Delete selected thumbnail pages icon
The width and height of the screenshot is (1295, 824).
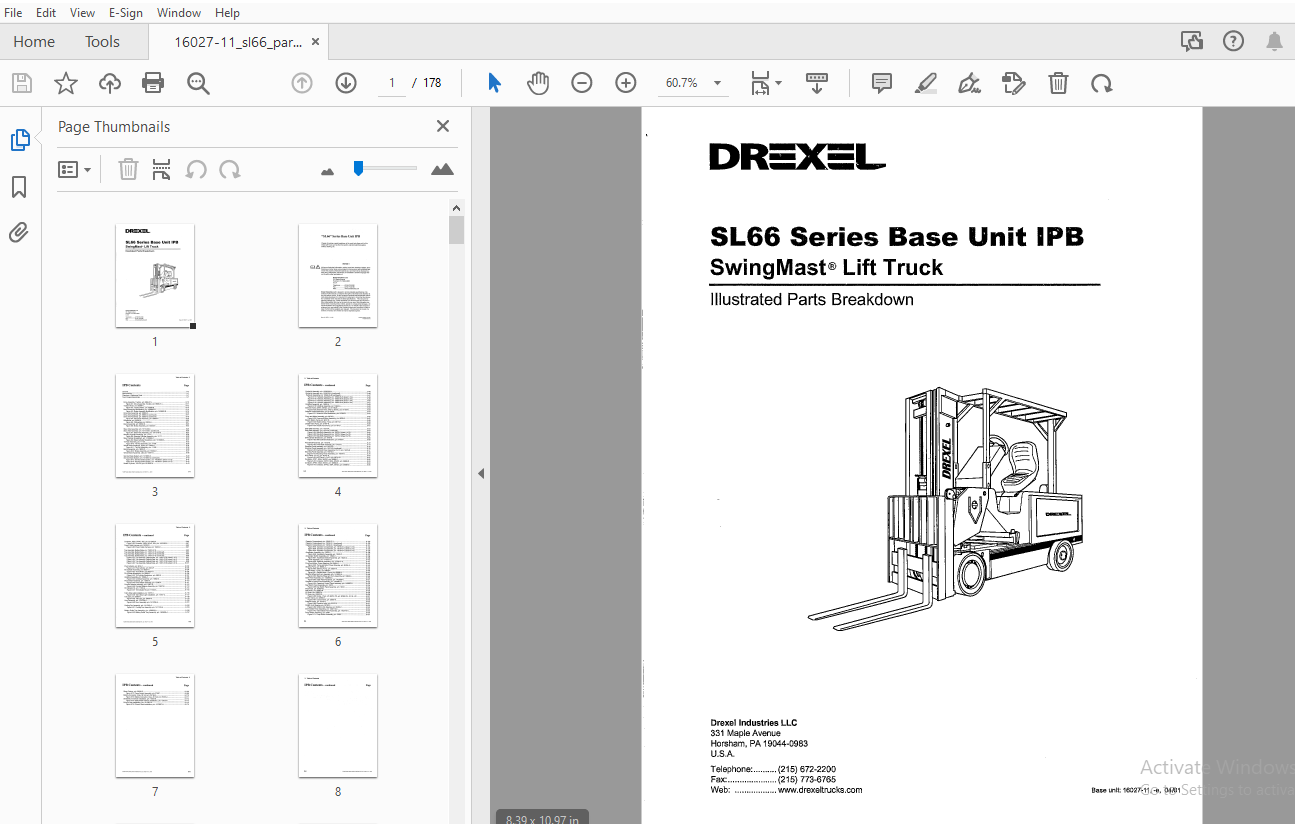128,169
